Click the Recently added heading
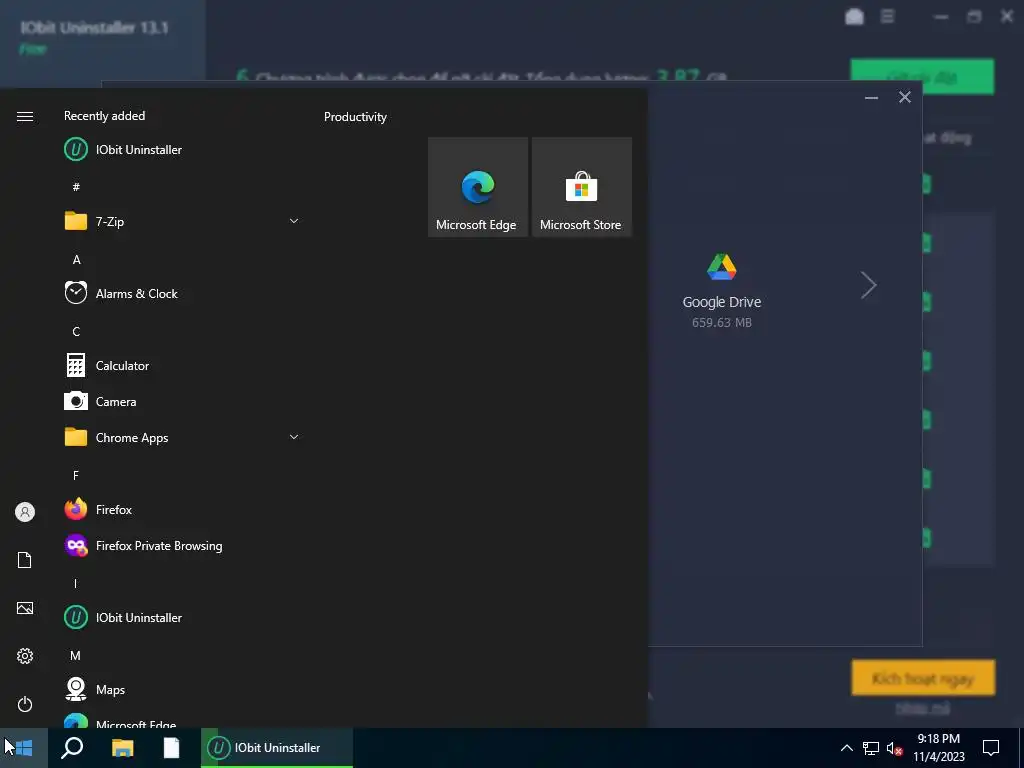 104,116
